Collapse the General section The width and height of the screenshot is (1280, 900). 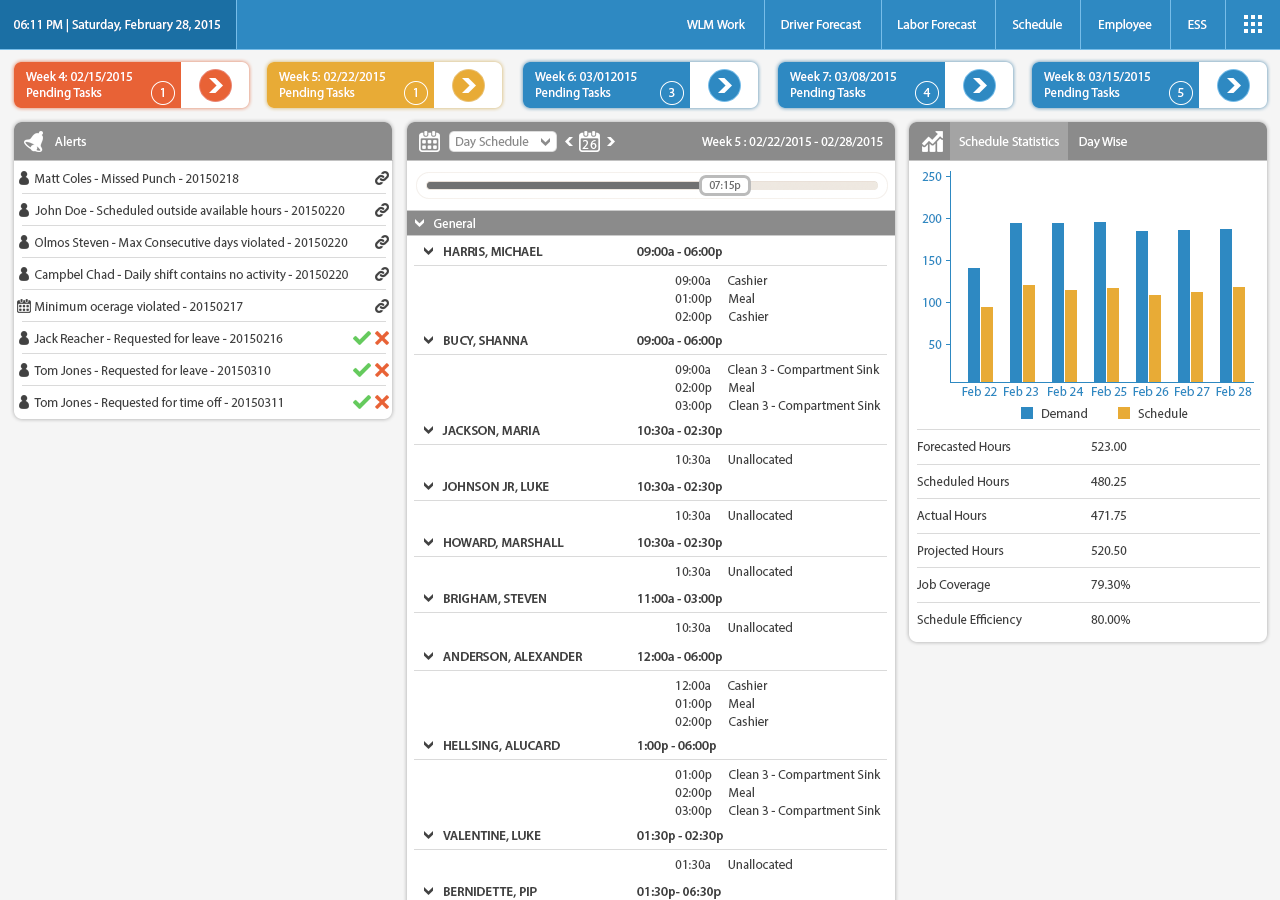[420, 224]
